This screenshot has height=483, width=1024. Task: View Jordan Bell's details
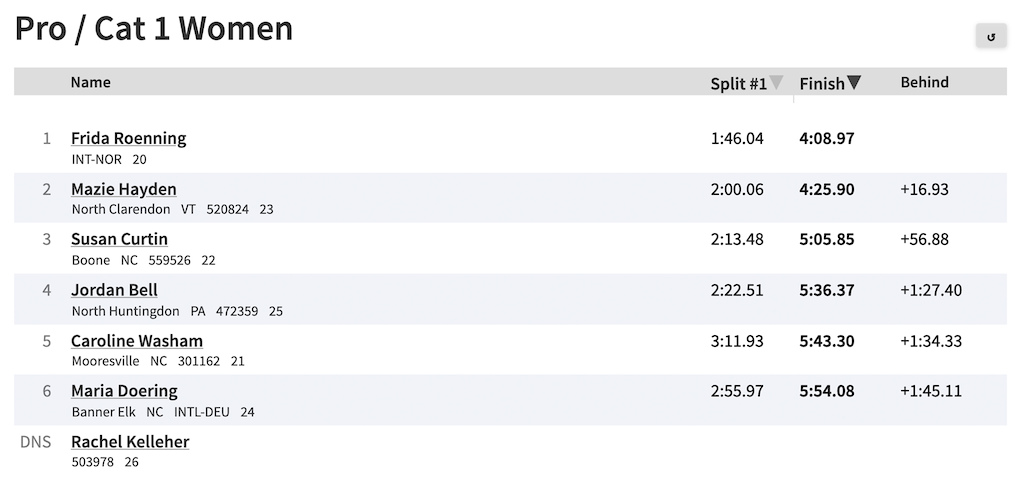click(x=114, y=290)
